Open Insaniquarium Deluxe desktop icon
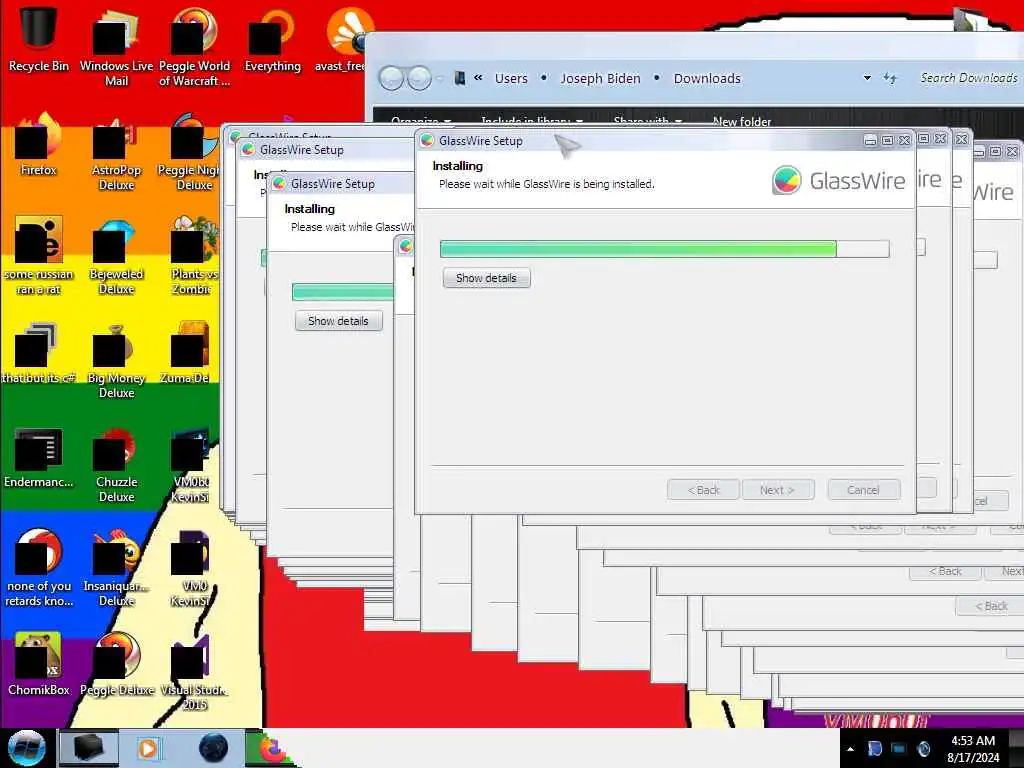1024x768 pixels. click(116, 568)
